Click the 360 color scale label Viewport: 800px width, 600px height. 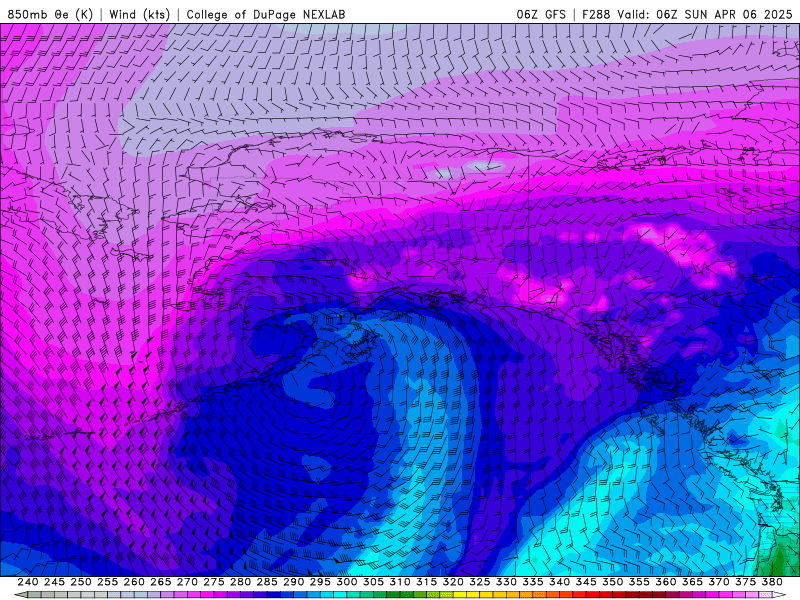point(665,582)
